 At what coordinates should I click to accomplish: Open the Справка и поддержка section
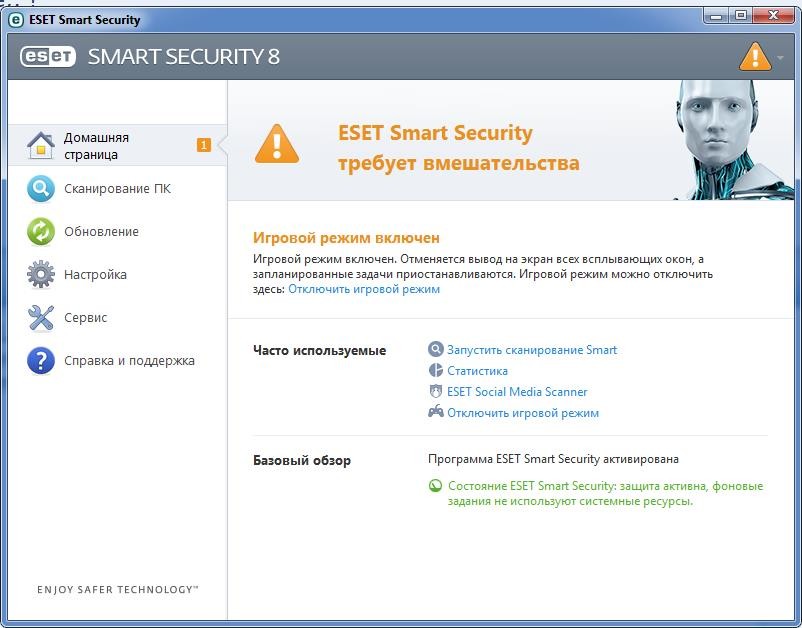click(x=129, y=361)
